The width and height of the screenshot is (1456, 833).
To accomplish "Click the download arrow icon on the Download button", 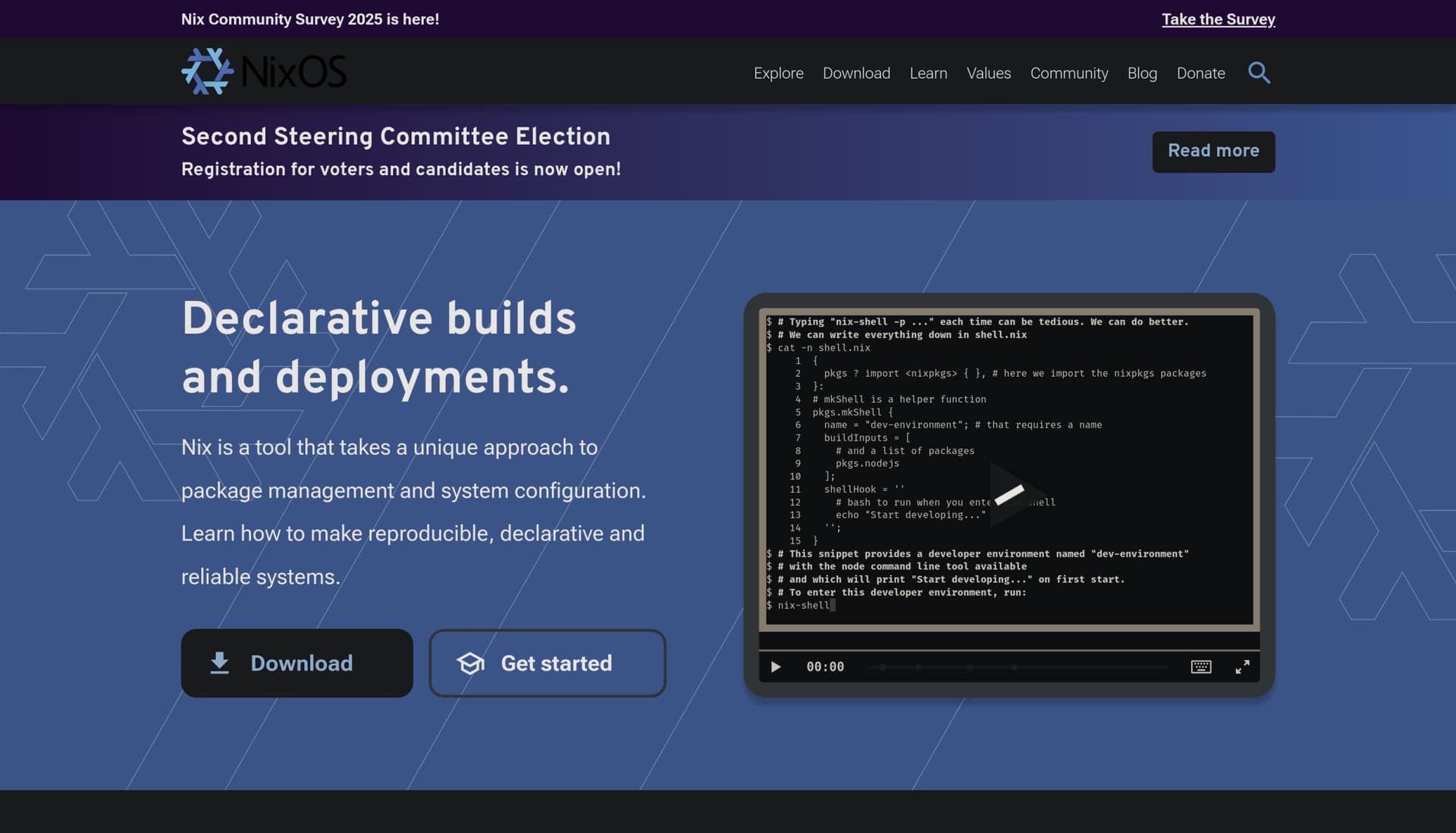I will point(220,663).
